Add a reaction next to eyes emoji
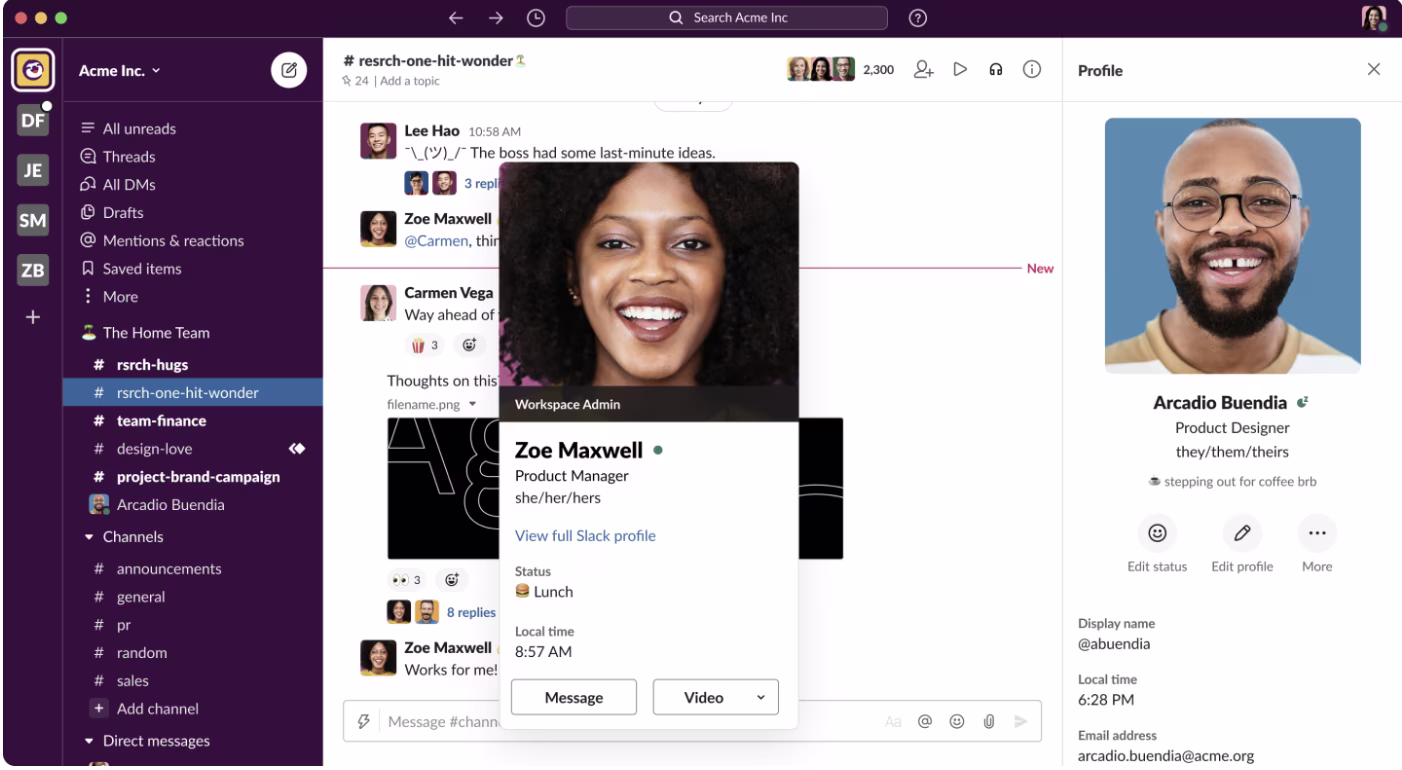The width and height of the screenshot is (1402, 770). [x=450, y=579]
